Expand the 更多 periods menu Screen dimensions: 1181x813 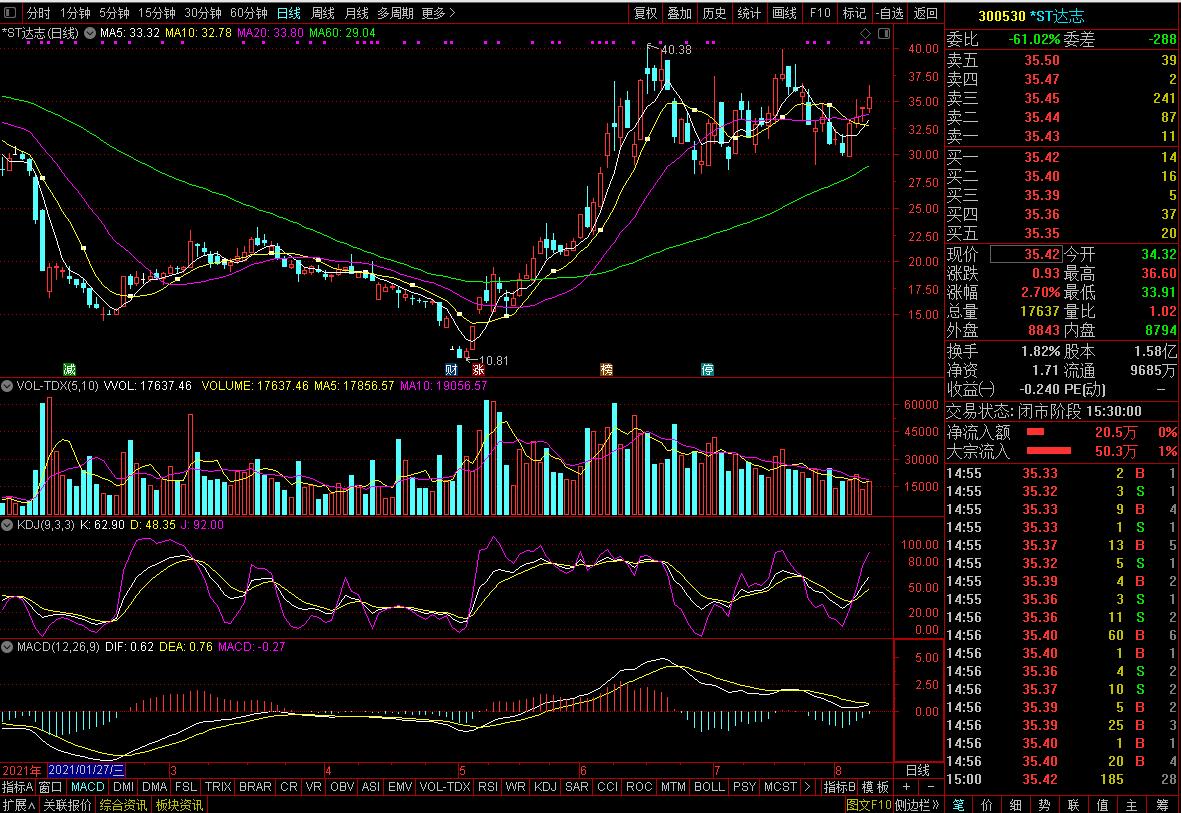(438, 13)
